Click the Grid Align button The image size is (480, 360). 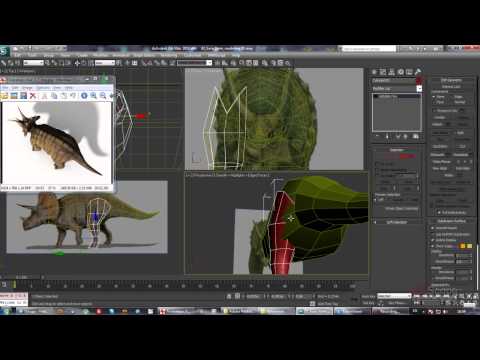pyautogui.click(x=463, y=169)
